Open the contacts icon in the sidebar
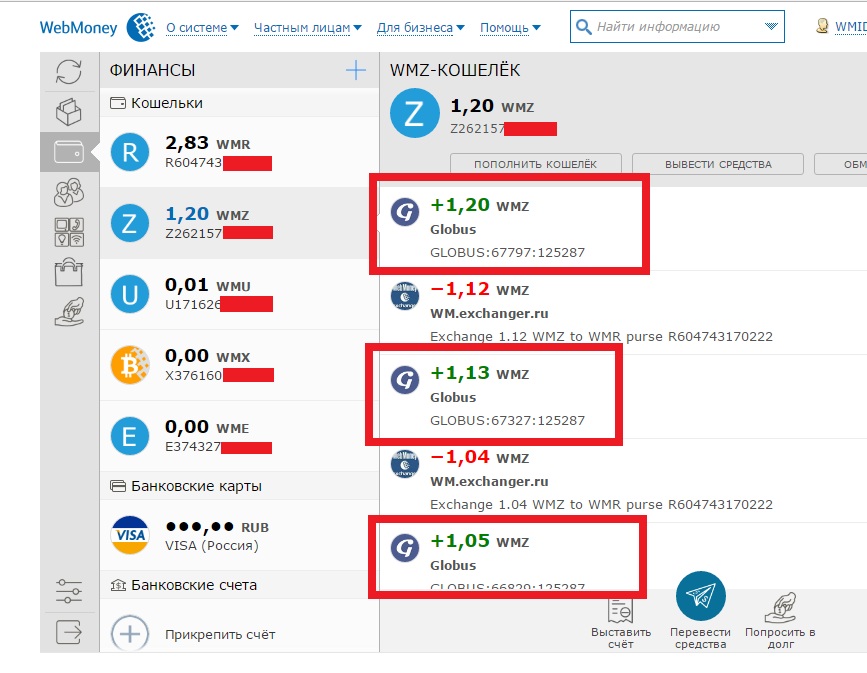The image size is (867, 673). point(69,192)
